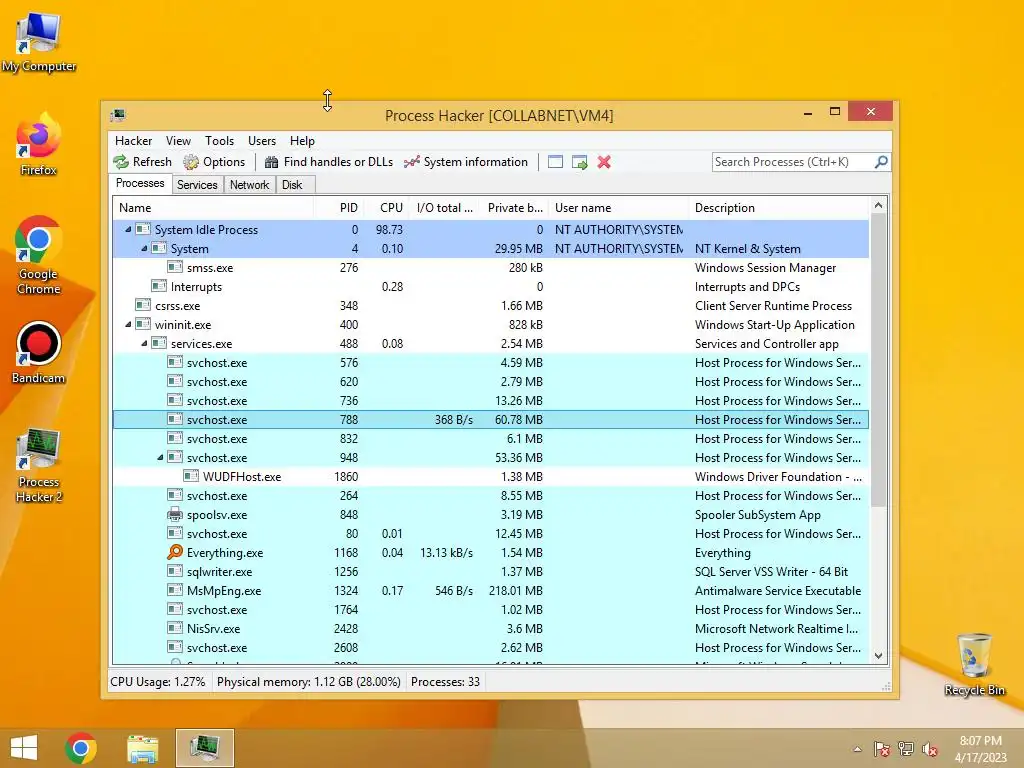Image resolution: width=1024 pixels, height=768 pixels.
Task: Open the Tools menu
Action: pos(219,141)
